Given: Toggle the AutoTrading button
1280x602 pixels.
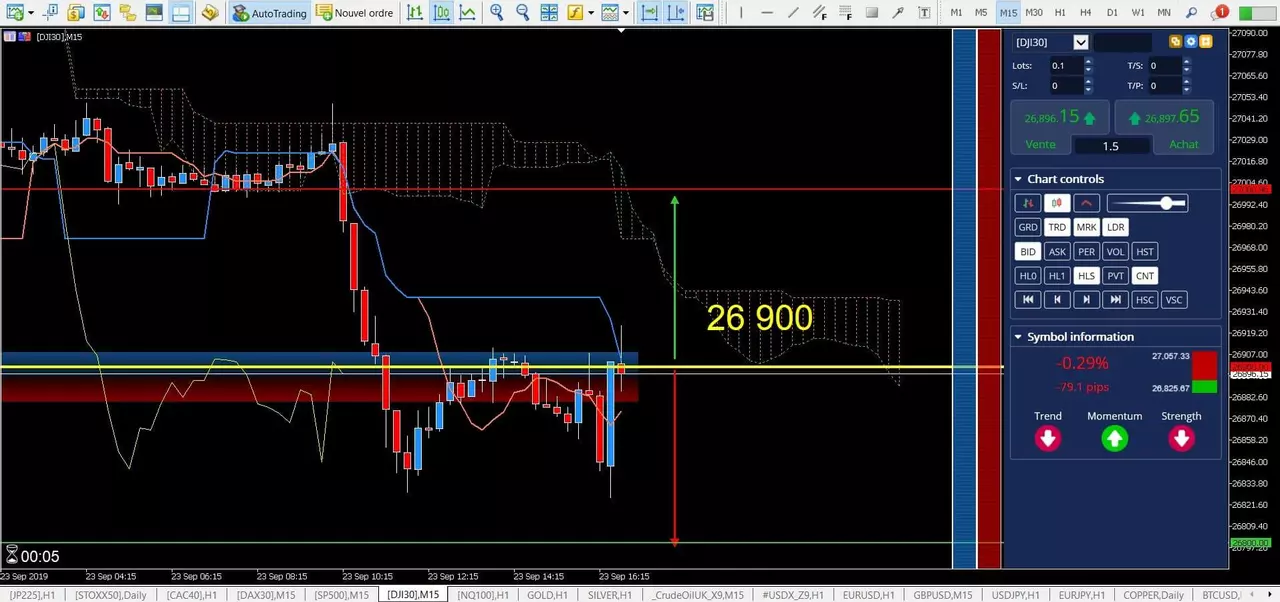Looking at the screenshot, I should (269, 13).
